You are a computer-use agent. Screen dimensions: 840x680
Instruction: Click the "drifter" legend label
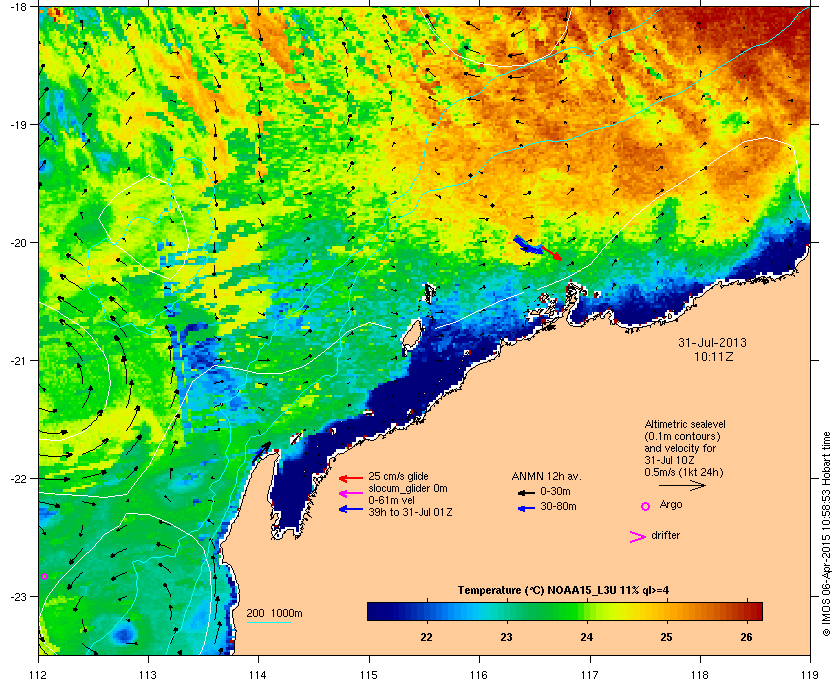click(665, 535)
